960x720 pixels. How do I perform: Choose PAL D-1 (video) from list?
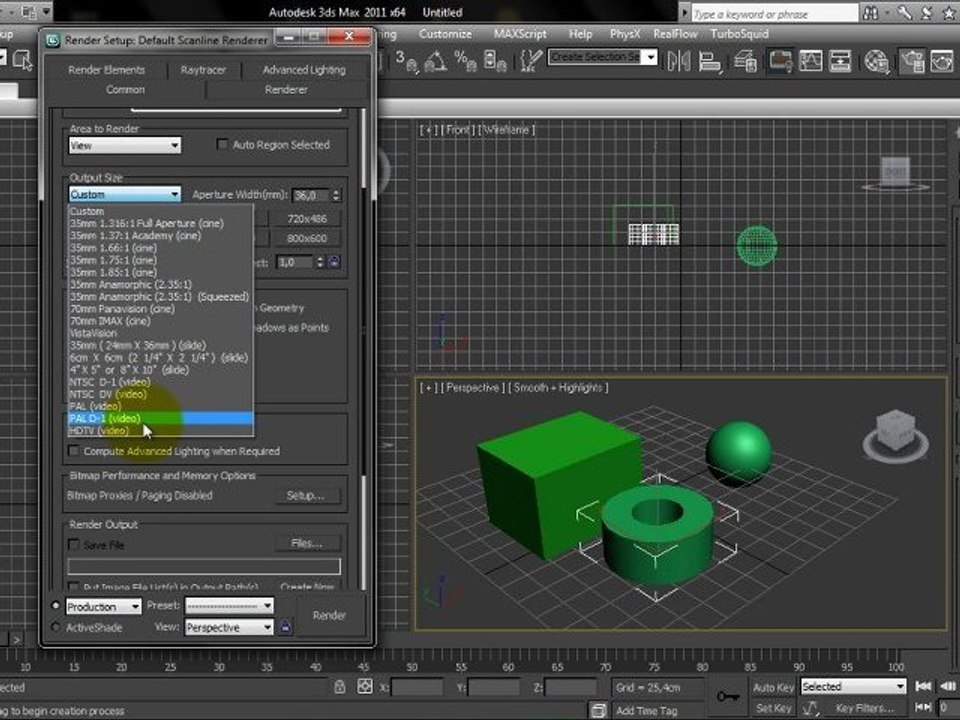pos(161,419)
